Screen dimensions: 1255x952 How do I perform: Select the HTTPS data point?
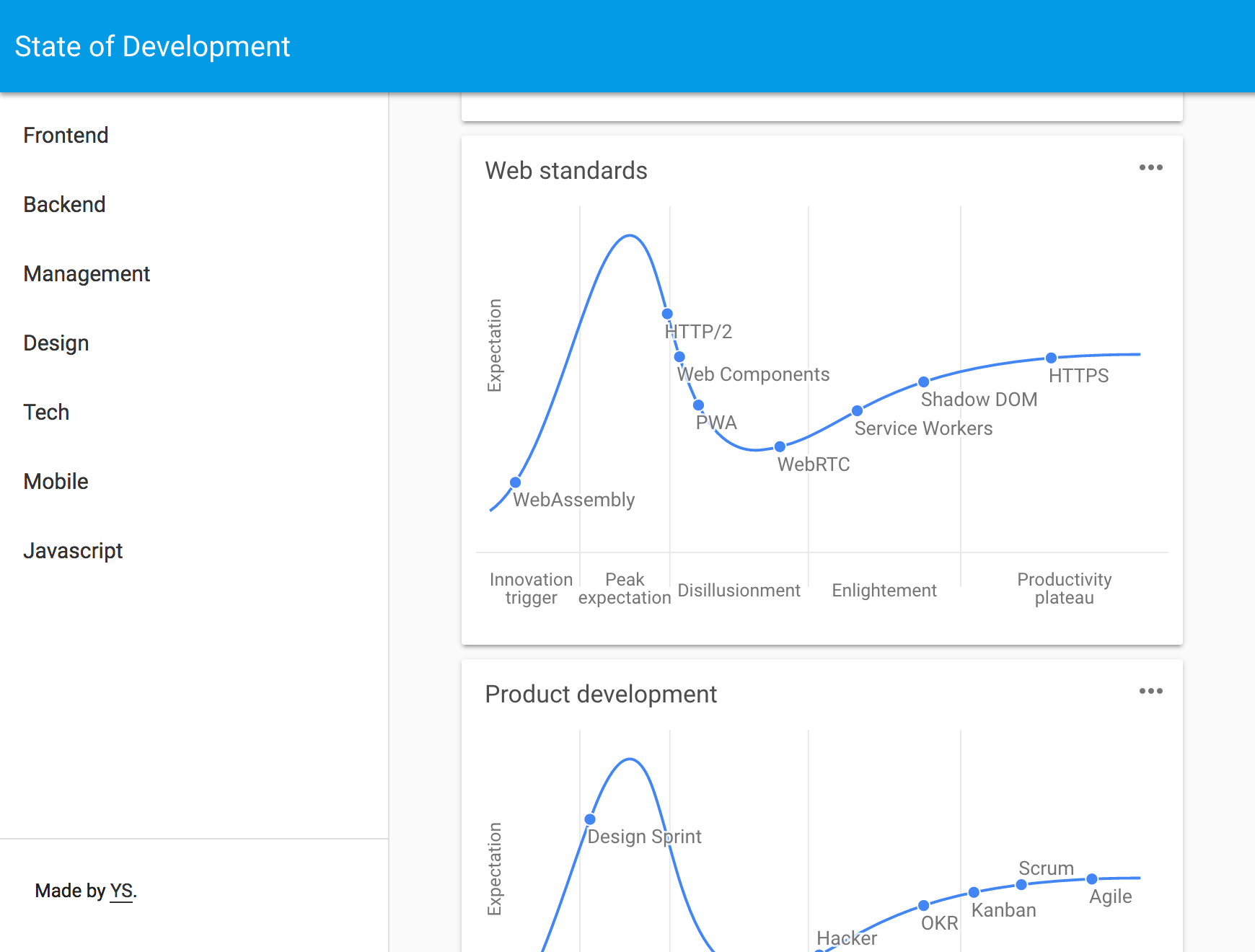tap(1052, 357)
